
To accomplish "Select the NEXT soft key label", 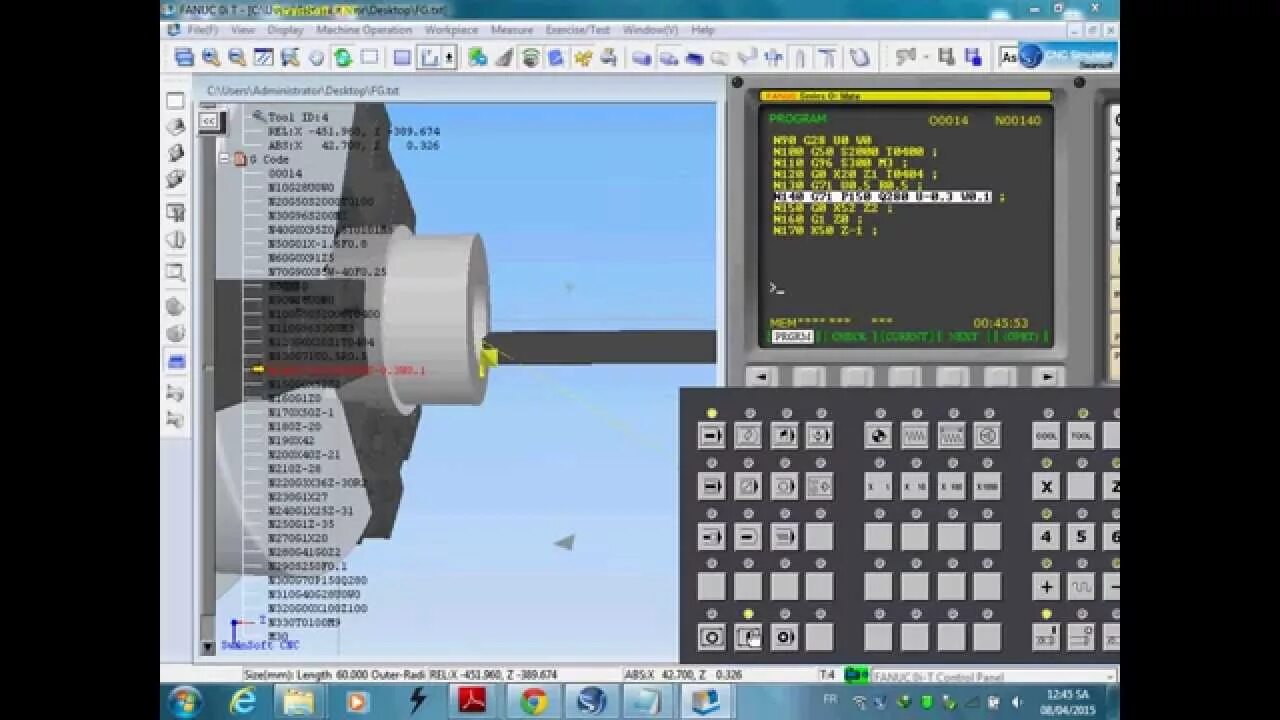I will click(x=963, y=337).
